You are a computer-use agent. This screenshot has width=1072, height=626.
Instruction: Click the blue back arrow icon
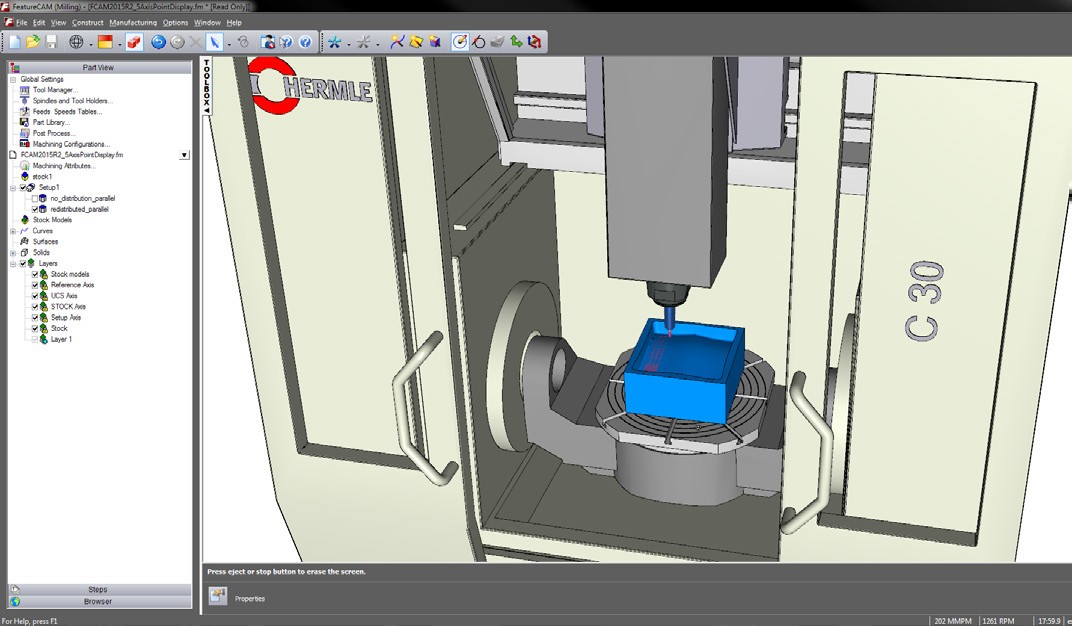point(158,42)
